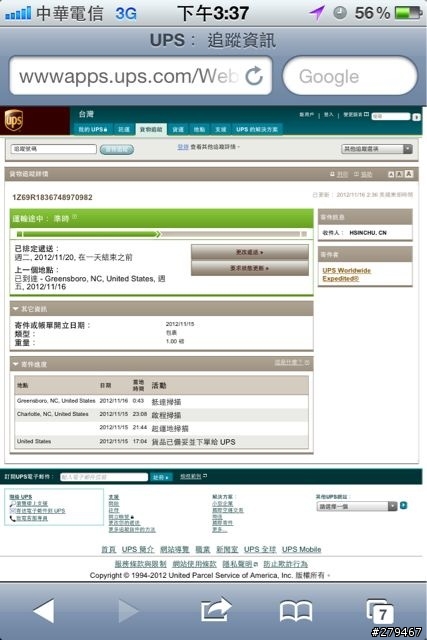Open the other tracking options dropdown
Screen dimensions: 427x640
pos(376,149)
